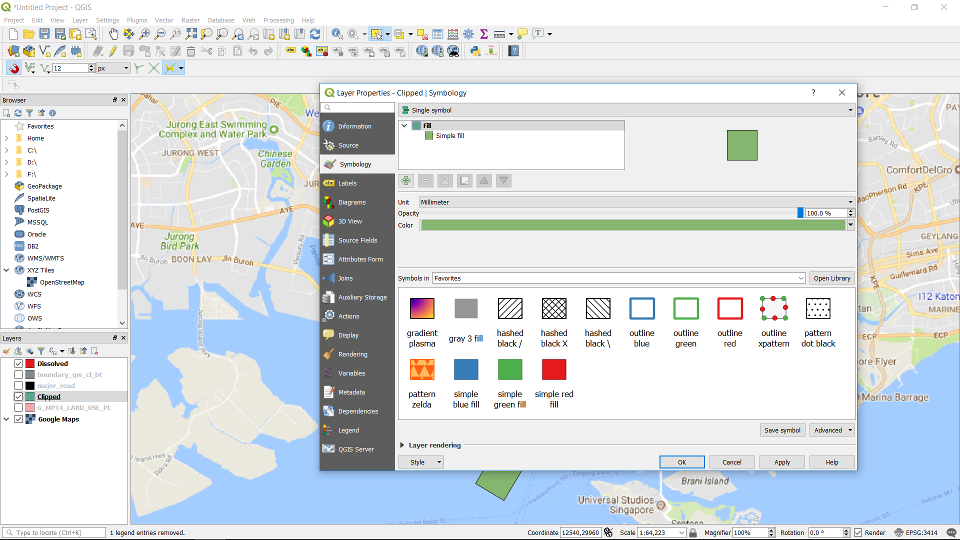Open the Vector menu
Viewport: 960px width, 540px height.
tap(163, 20)
